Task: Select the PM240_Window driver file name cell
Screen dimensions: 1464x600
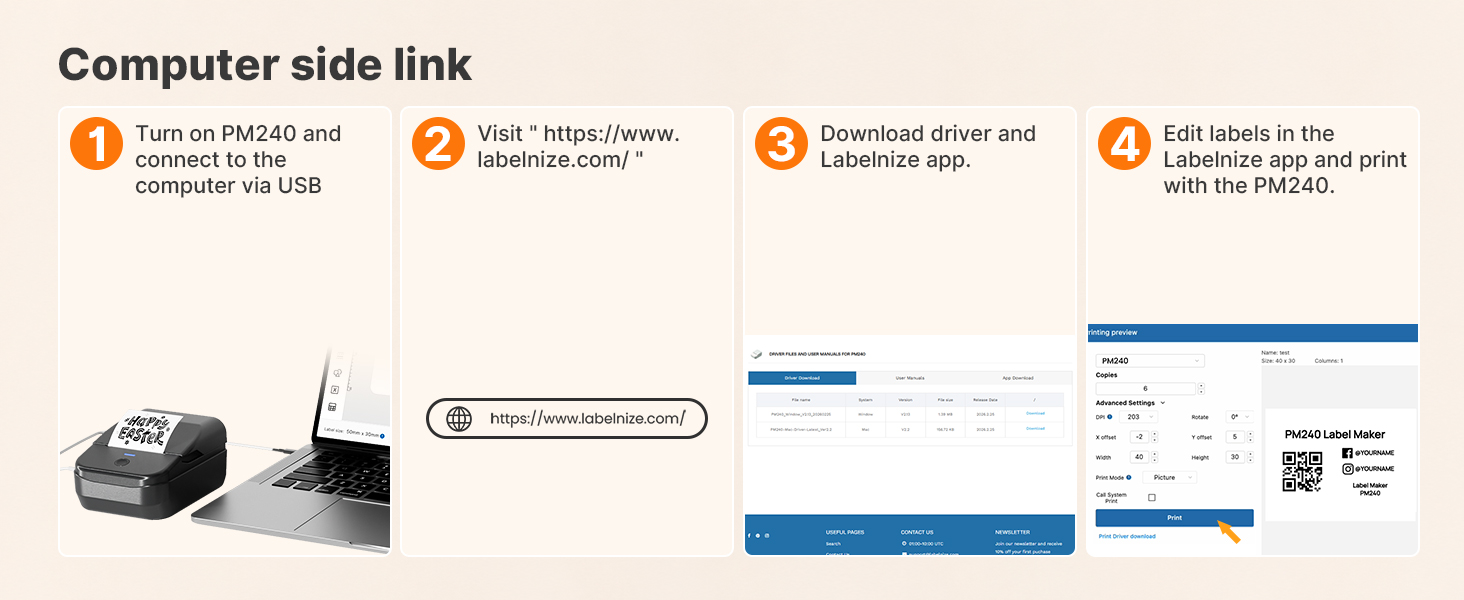Action: 801,414
